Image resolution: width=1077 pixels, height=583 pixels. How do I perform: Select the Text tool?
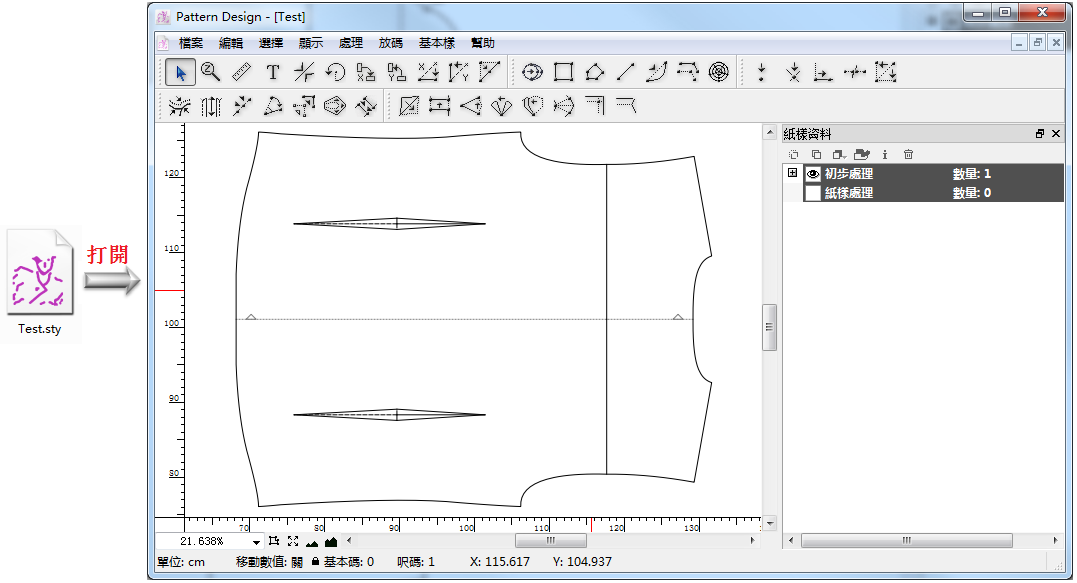pyautogui.click(x=272, y=72)
